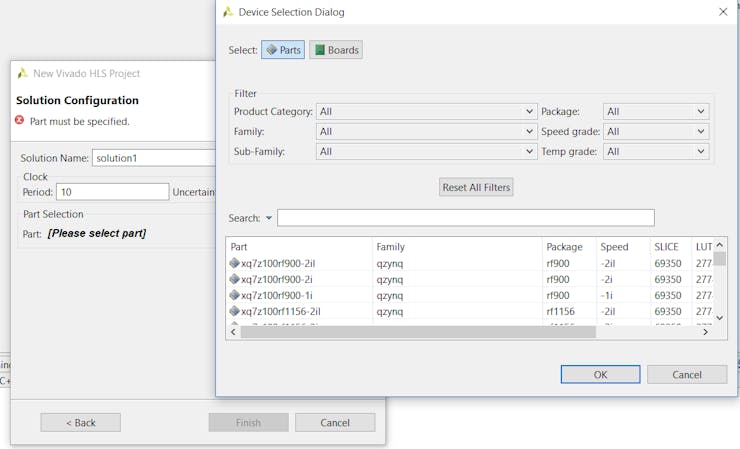This screenshot has width=740, height=449.
Task: Click the New Vivado HLS Project title icon
Action: point(23,73)
